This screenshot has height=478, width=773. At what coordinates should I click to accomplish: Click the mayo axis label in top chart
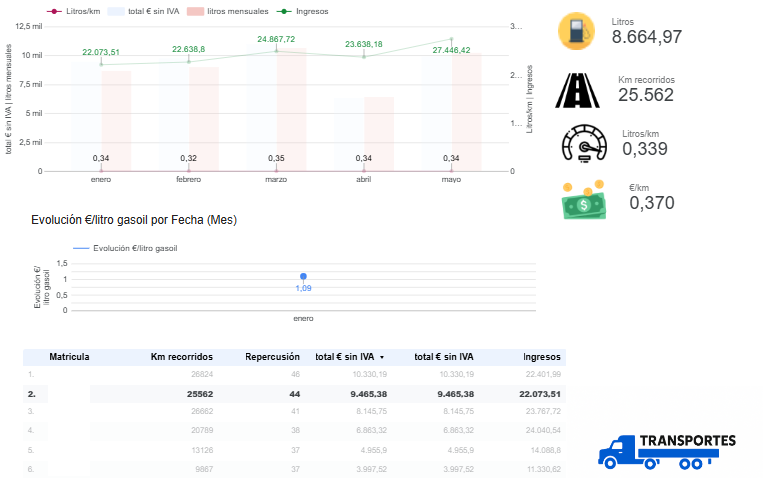click(x=451, y=179)
